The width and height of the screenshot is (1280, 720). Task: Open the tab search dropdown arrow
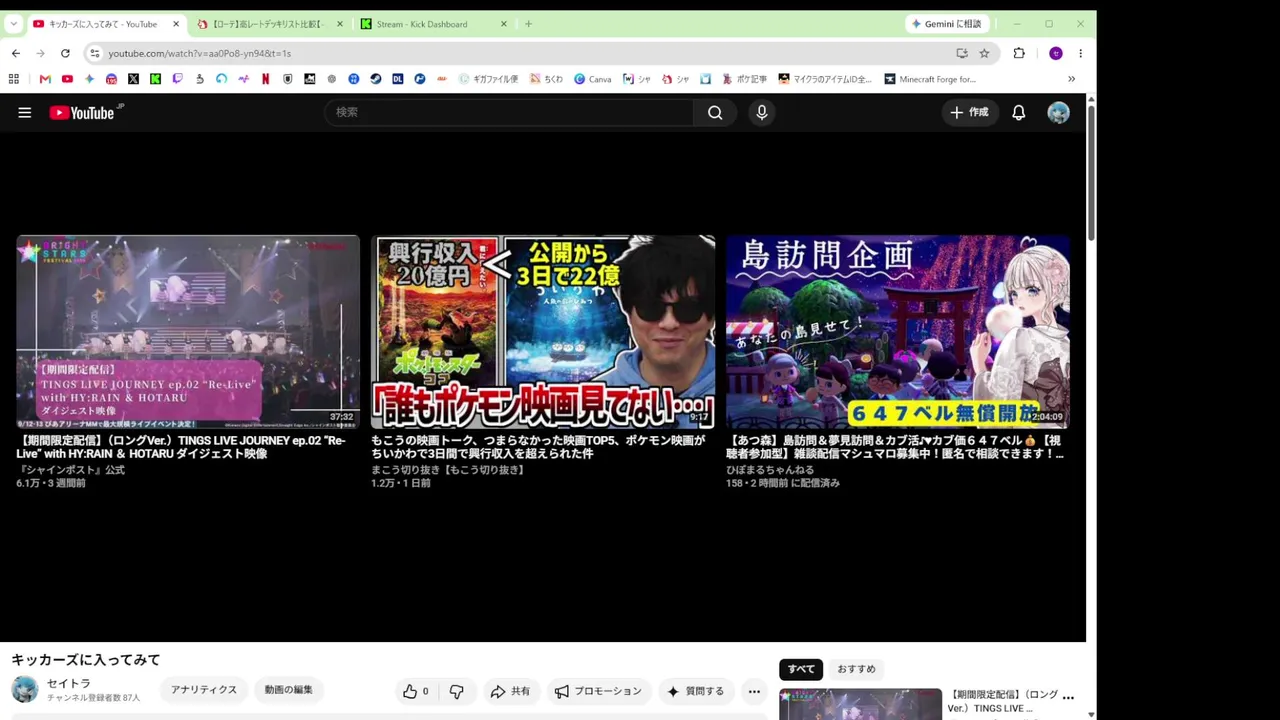(13, 24)
